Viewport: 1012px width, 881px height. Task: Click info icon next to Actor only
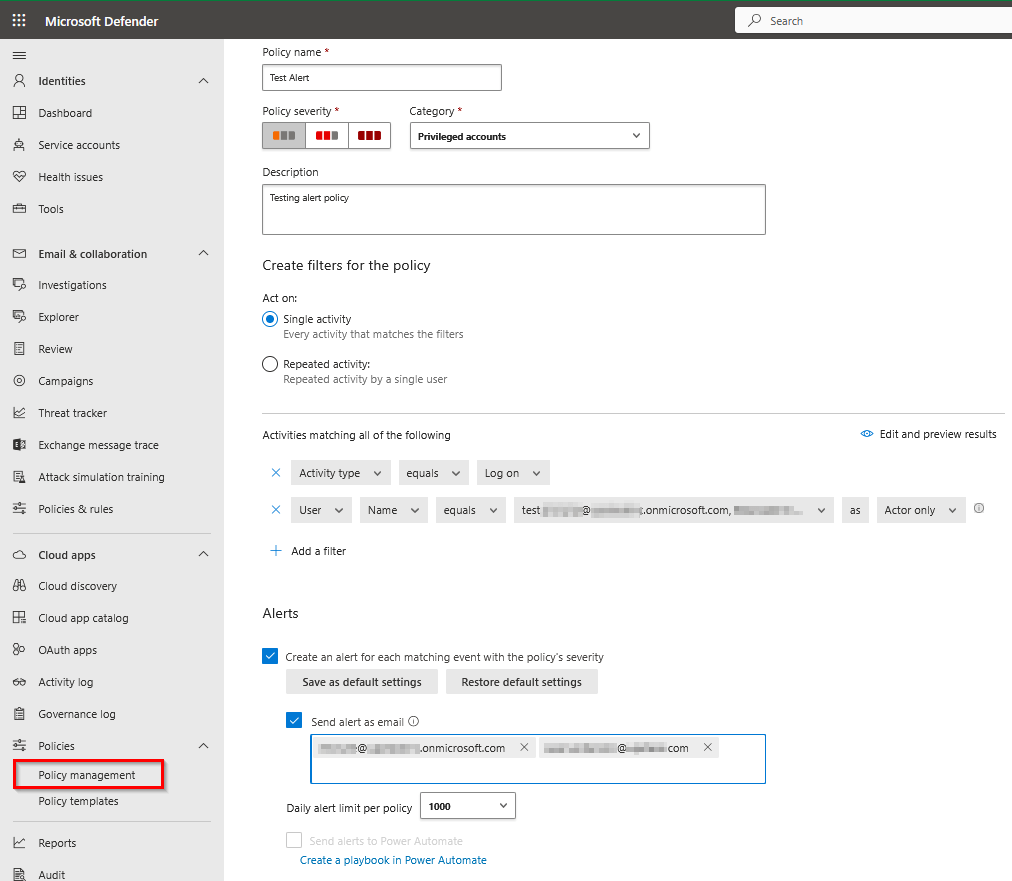(x=979, y=509)
